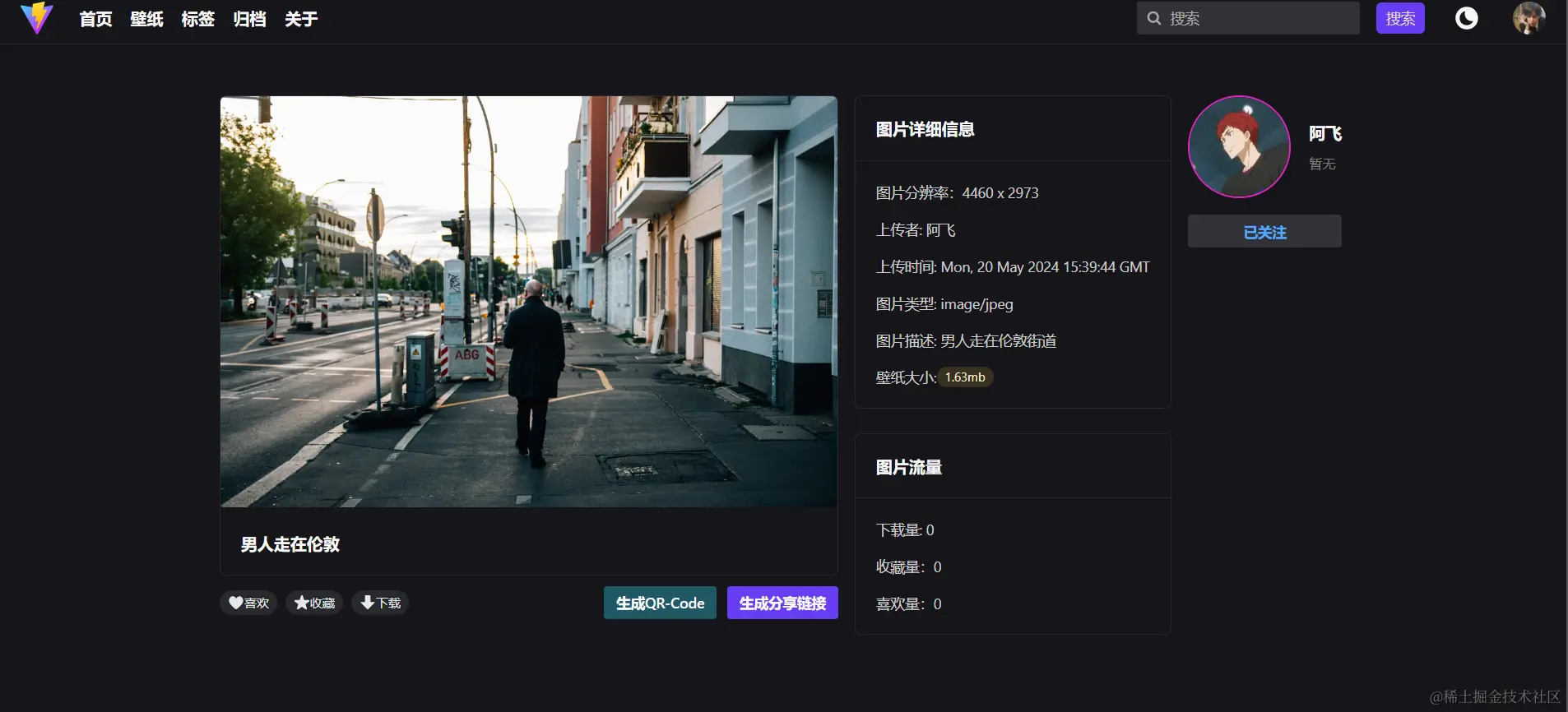The width and height of the screenshot is (1568, 712).
Task: Click the 生成分享链接 button
Action: 782,603
